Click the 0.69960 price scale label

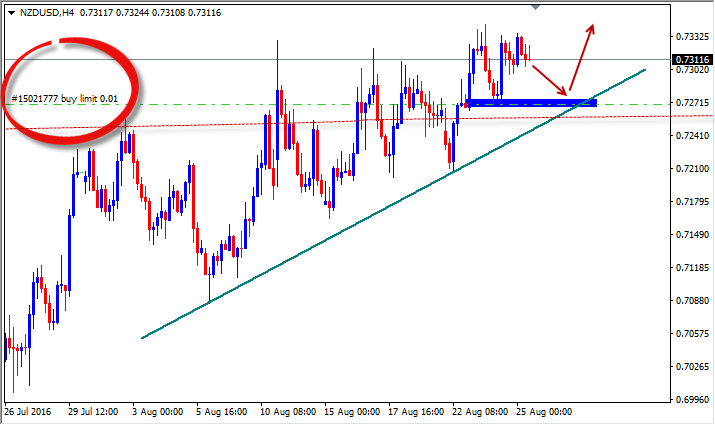click(x=692, y=399)
